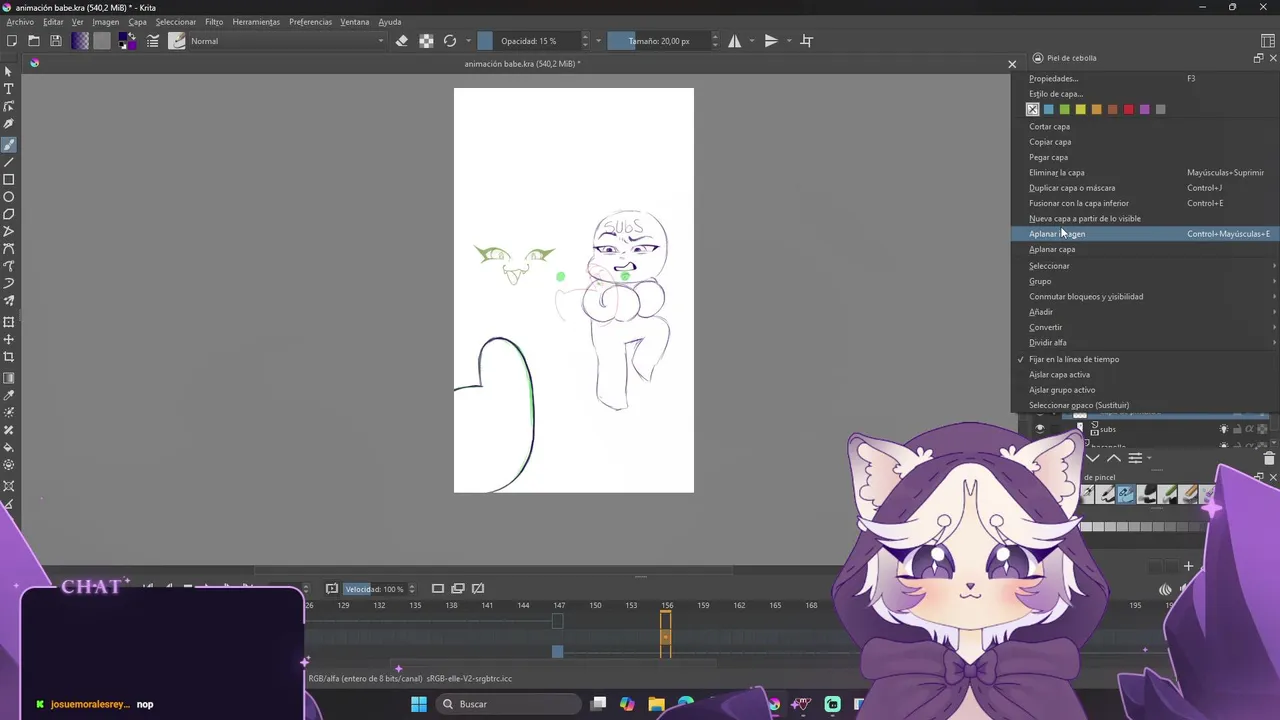The width and height of the screenshot is (1280, 720).
Task: Click the highlighted keyframe at frame 156
Action: pyautogui.click(x=665, y=636)
